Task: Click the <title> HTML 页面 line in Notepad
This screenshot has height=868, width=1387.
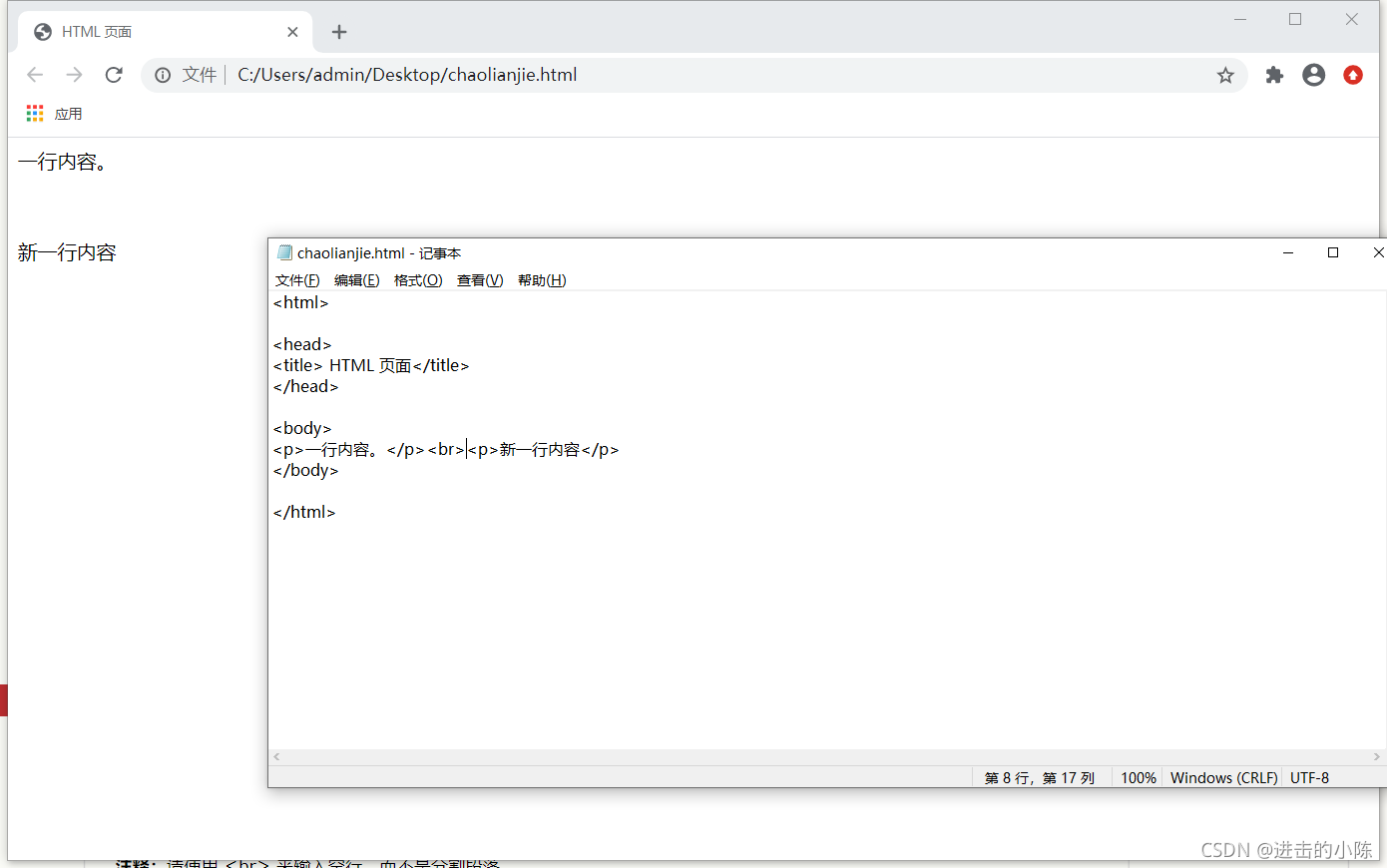Action: click(x=371, y=365)
